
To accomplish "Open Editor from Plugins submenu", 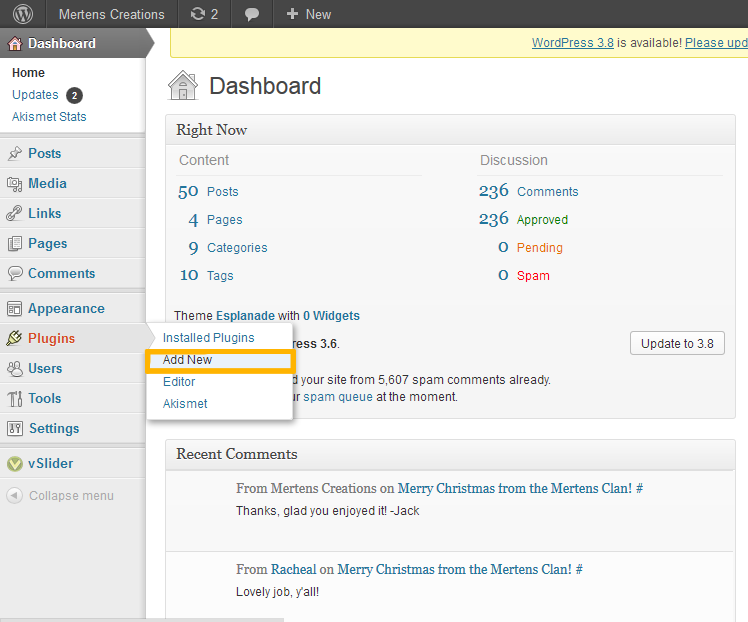I will point(179,382).
